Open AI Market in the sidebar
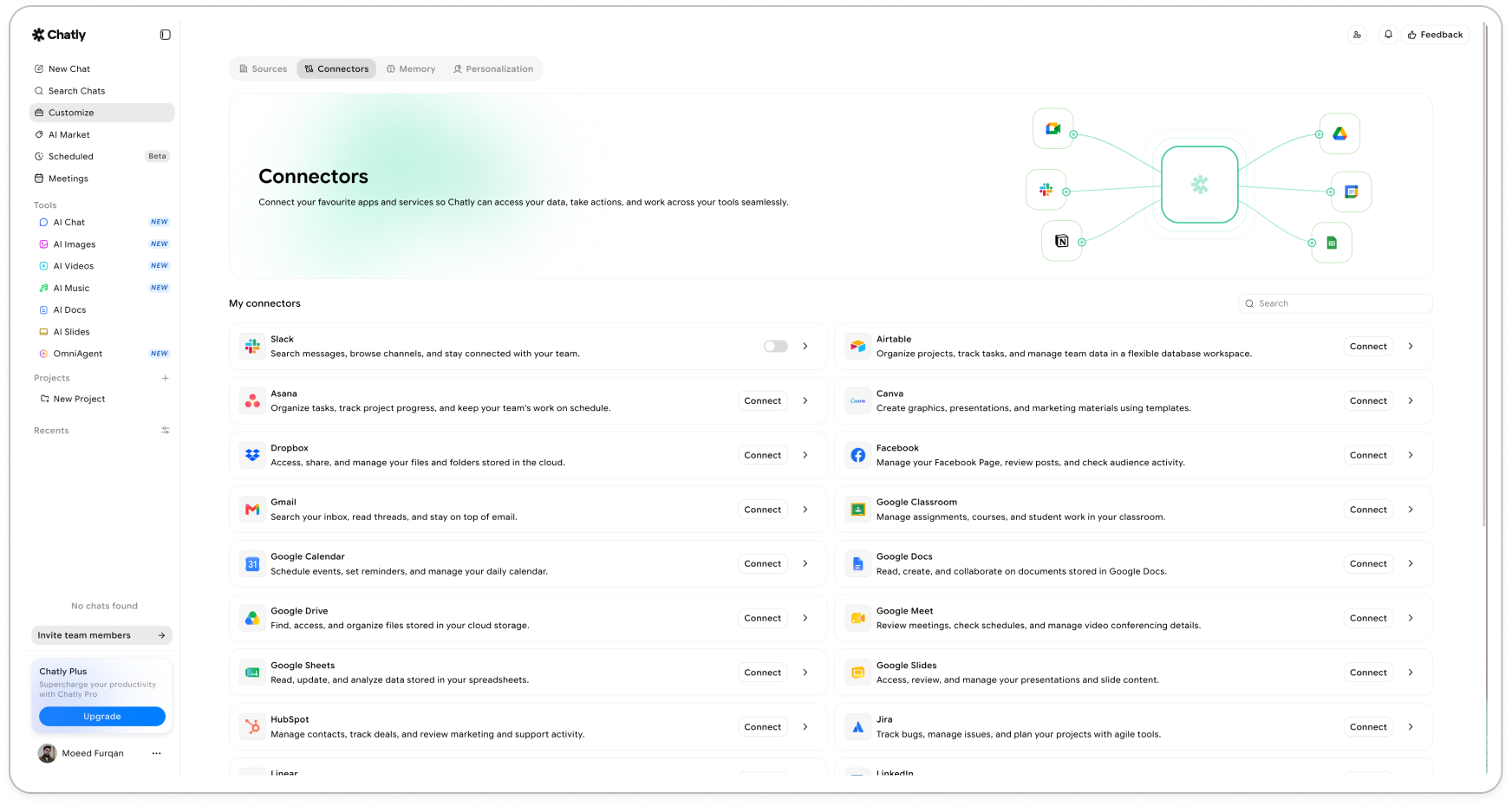This screenshot has height=806, width=1512. click(x=101, y=134)
